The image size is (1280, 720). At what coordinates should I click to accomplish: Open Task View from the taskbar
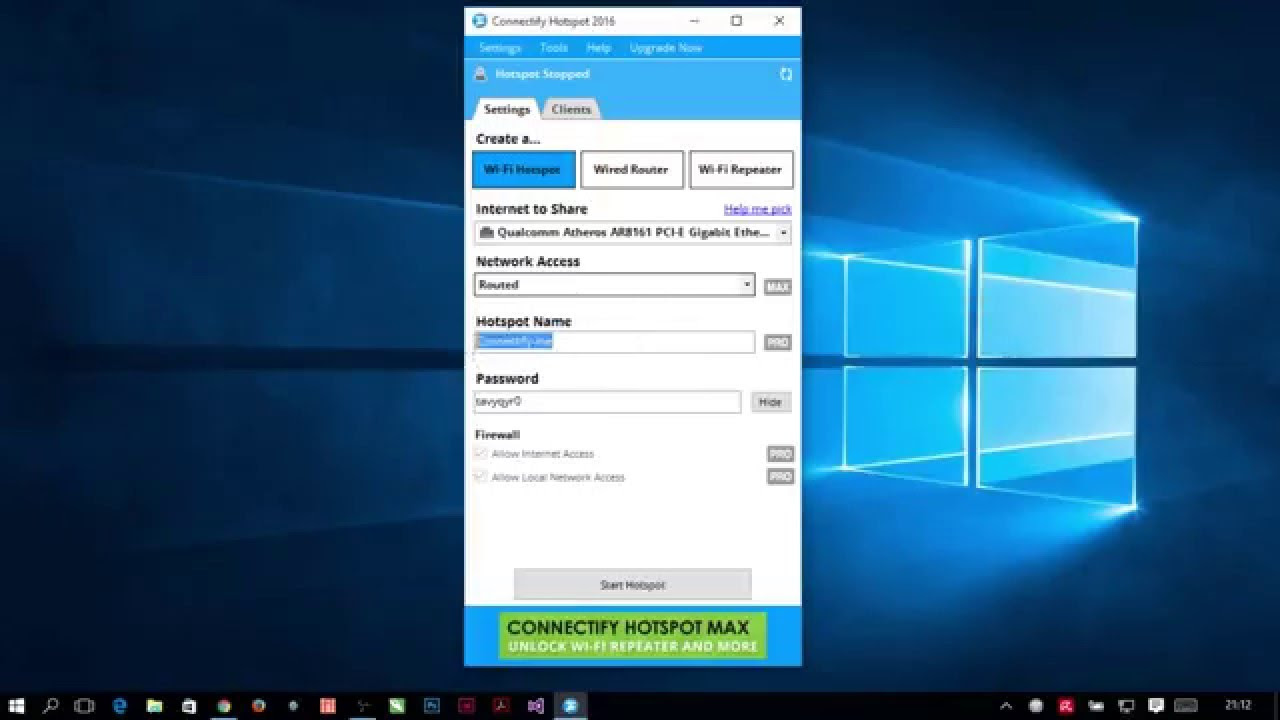(85, 705)
